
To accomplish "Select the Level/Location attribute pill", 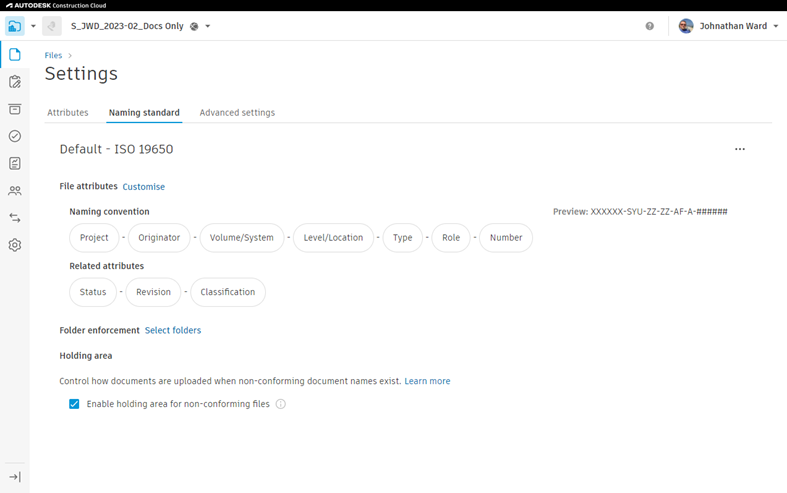I will [x=333, y=237].
